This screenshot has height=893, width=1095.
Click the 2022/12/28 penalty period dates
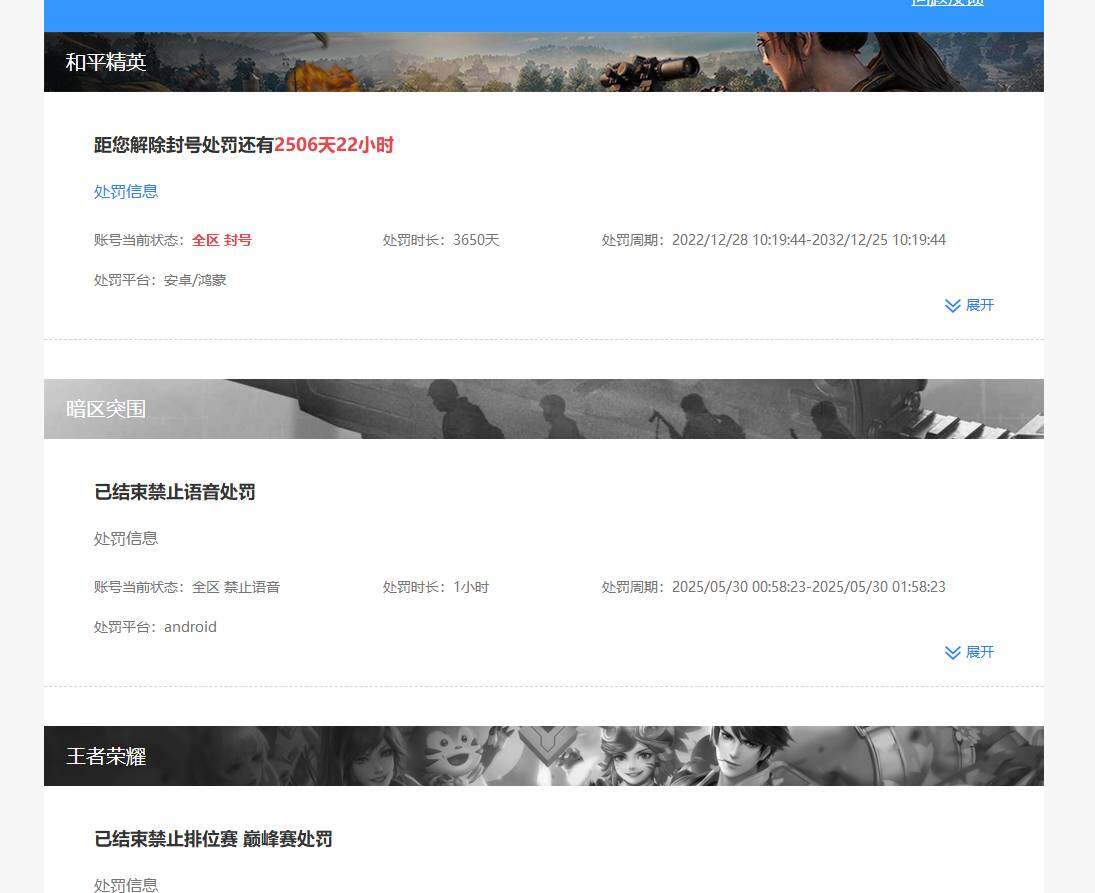808,240
